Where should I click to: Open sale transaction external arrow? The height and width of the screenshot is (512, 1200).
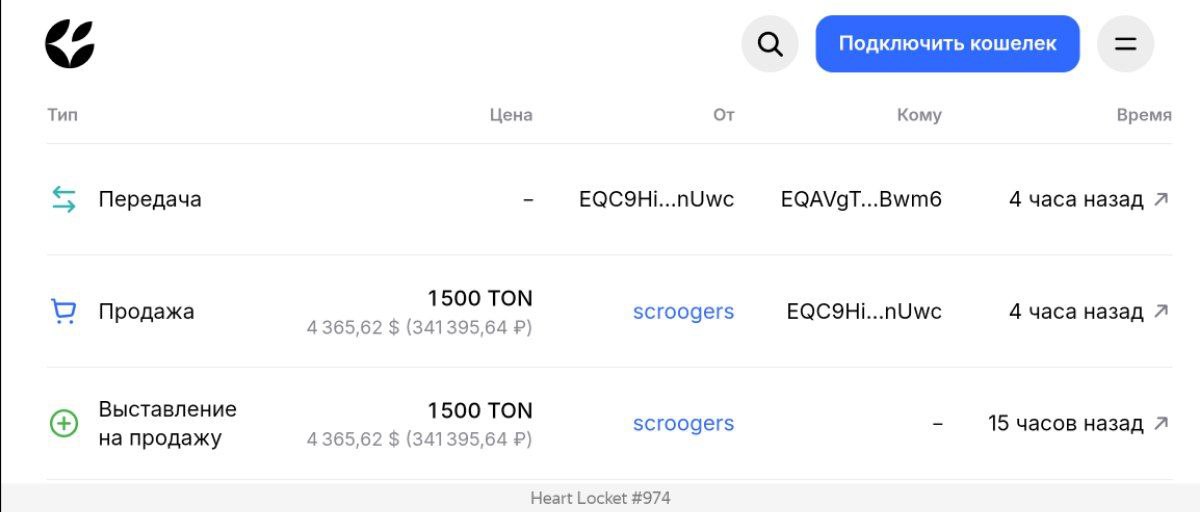click(1161, 311)
